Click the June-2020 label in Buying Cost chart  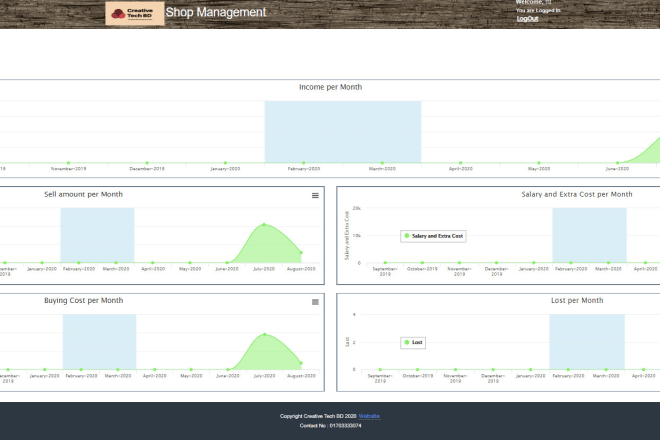tap(228, 376)
